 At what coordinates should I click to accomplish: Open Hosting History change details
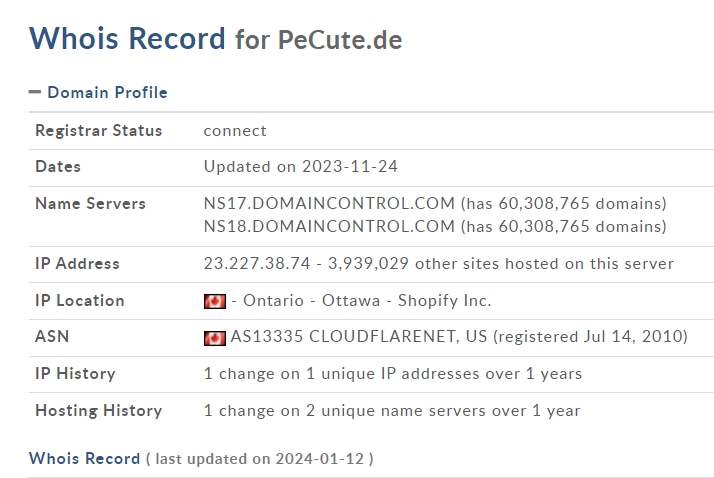click(392, 411)
